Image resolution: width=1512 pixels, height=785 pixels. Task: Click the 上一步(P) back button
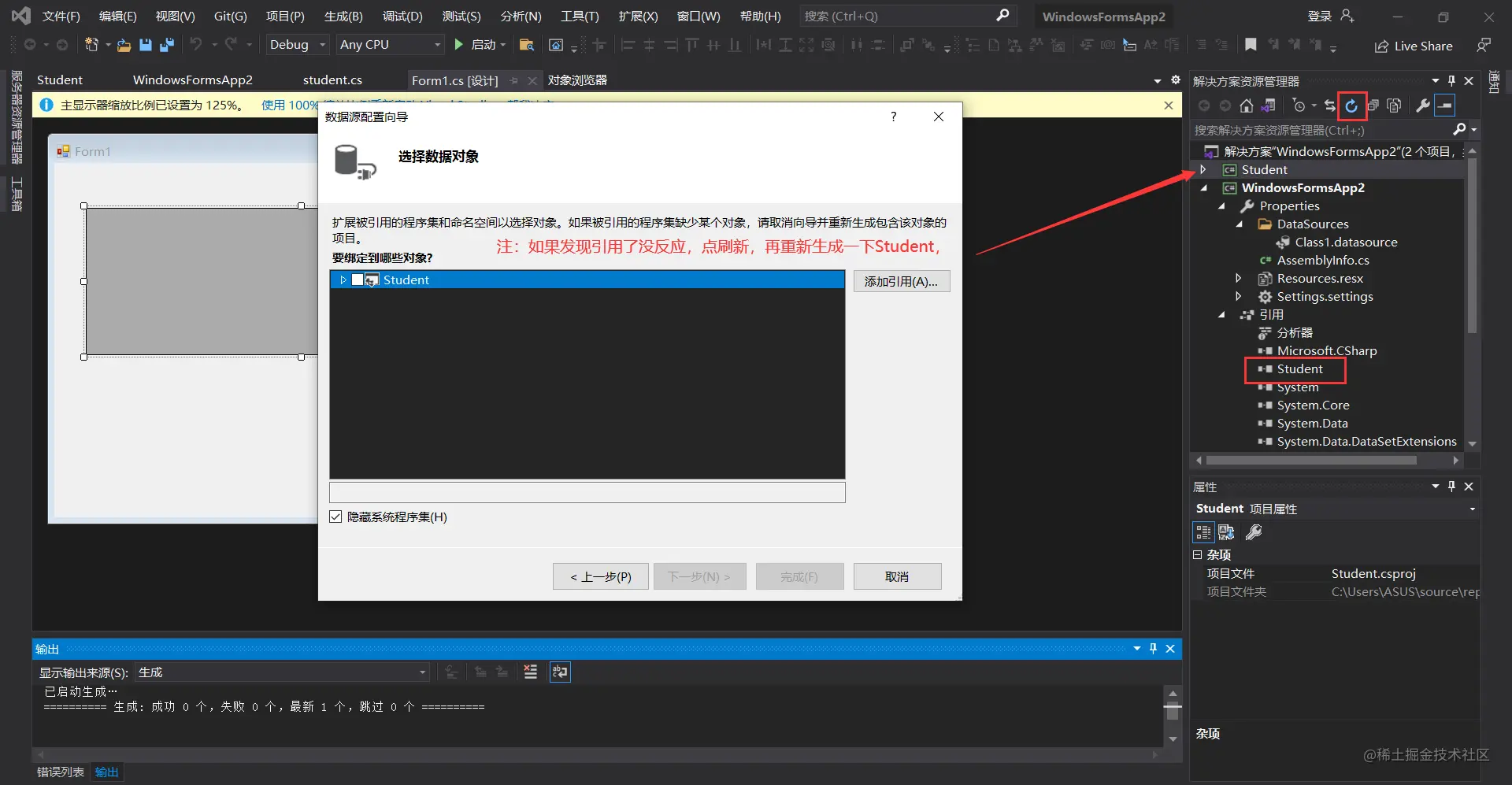(x=601, y=576)
